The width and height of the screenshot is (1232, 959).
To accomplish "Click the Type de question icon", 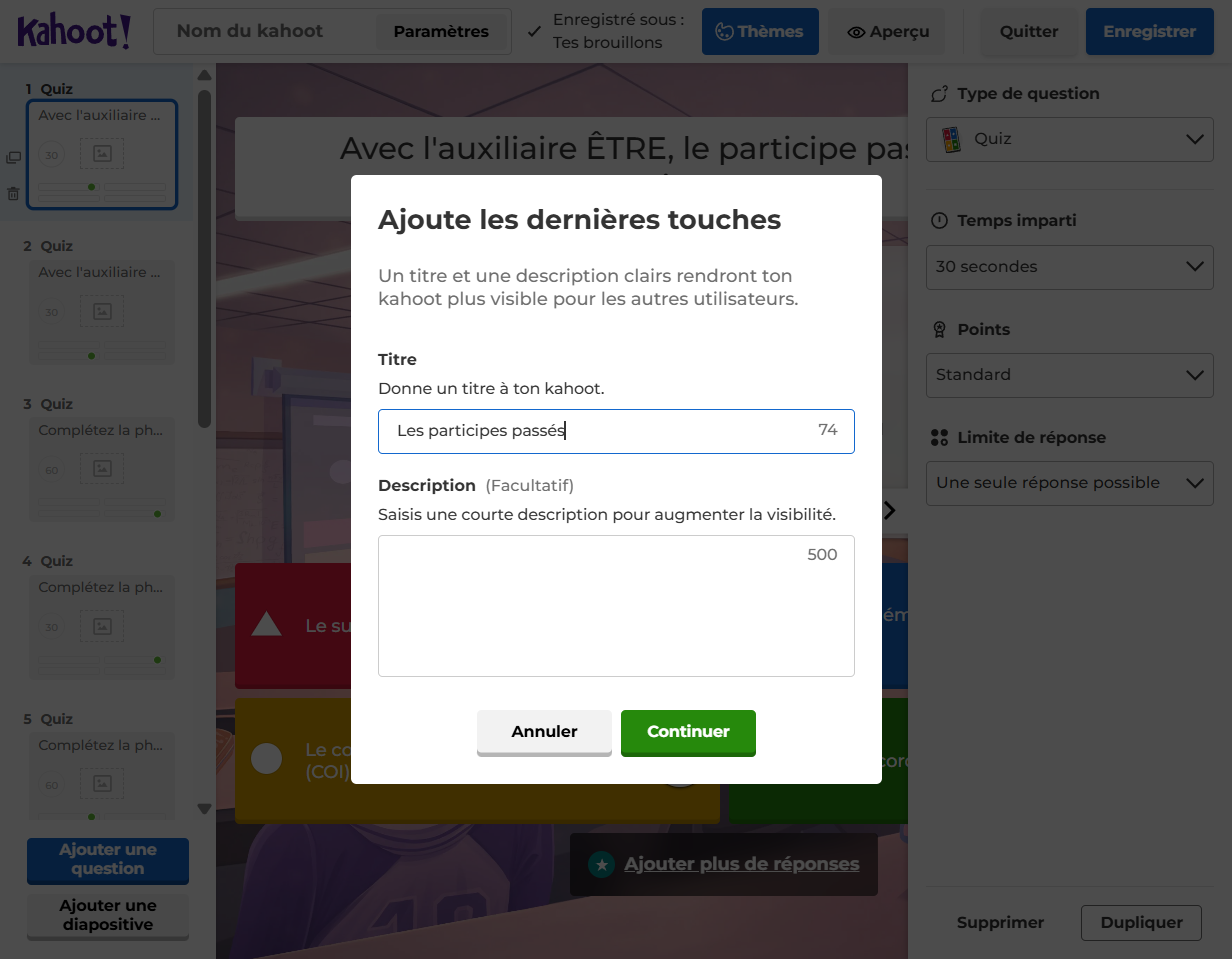I will [938, 94].
